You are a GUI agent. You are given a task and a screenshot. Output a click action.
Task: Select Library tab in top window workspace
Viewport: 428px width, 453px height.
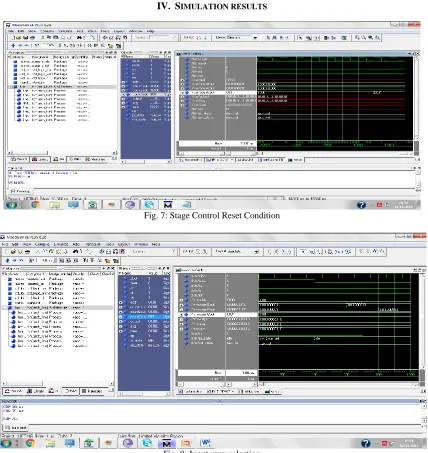(x=40, y=159)
